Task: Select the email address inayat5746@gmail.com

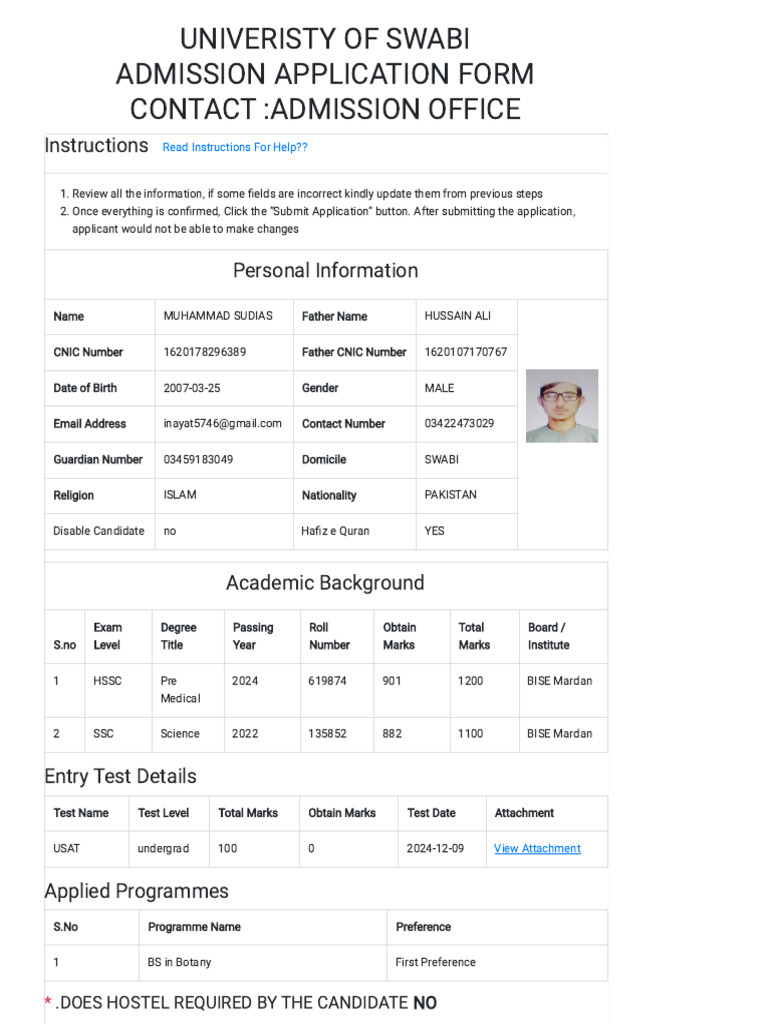Action: (223, 423)
